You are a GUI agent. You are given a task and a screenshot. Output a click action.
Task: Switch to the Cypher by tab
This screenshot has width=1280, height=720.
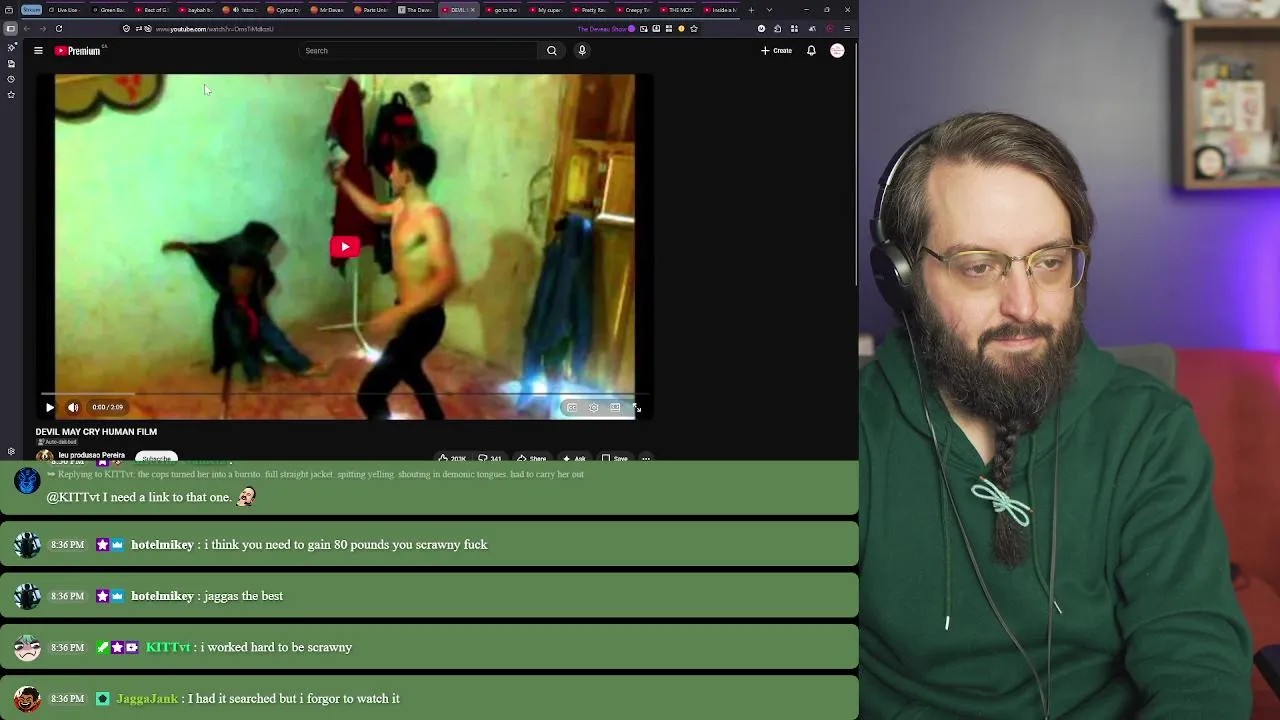[284, 10]
